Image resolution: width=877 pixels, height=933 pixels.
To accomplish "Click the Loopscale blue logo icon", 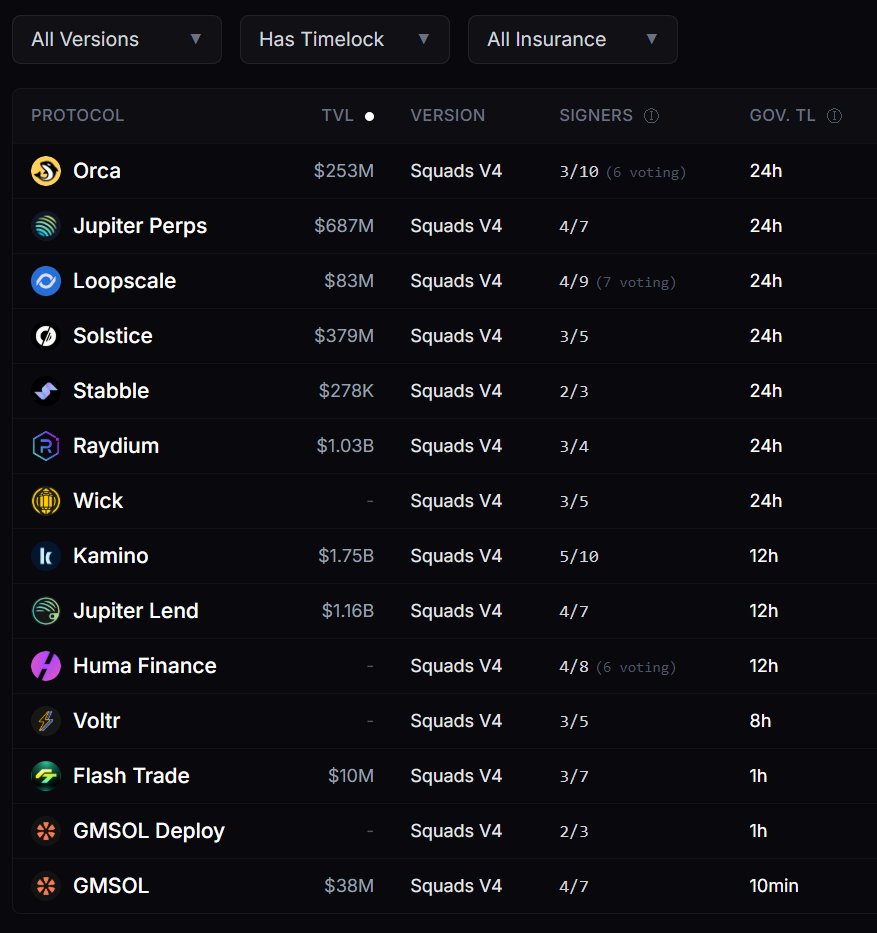I will (x=46, y=281).
